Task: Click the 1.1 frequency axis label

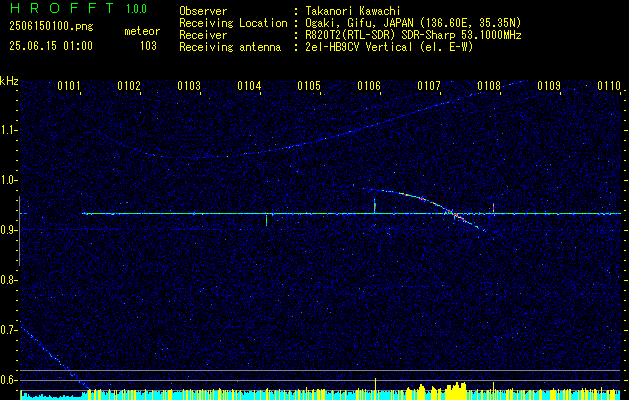Action: click(x=8, y=130)
